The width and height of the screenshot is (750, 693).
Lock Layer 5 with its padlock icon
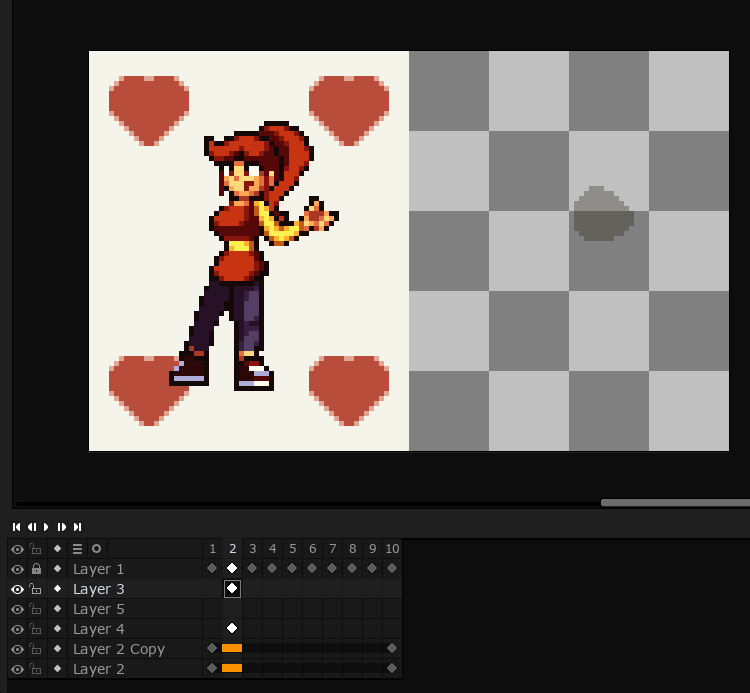(x=35, y=609)
